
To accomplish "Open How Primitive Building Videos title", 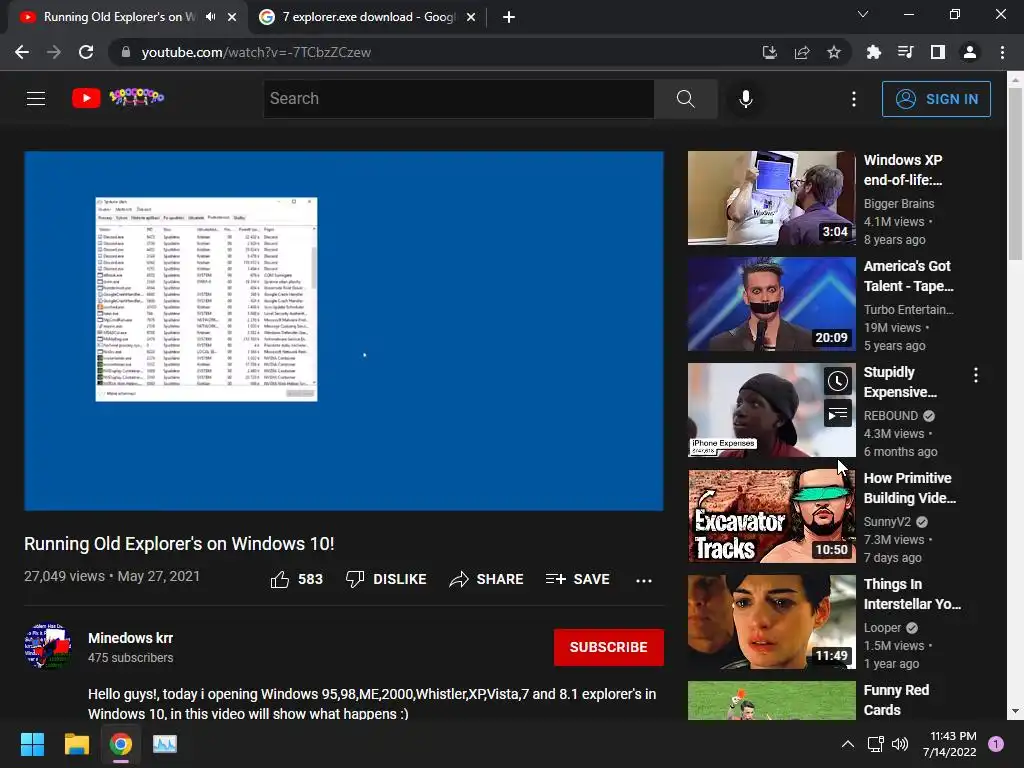I will click(910, 488).
